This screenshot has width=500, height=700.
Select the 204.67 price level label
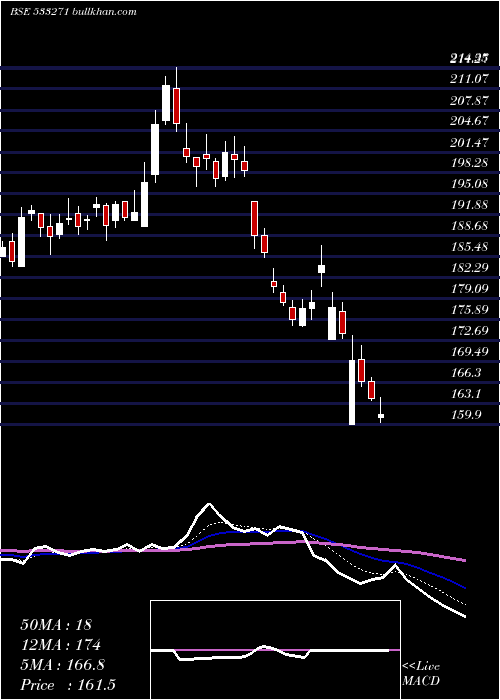(x=469, y=121)
